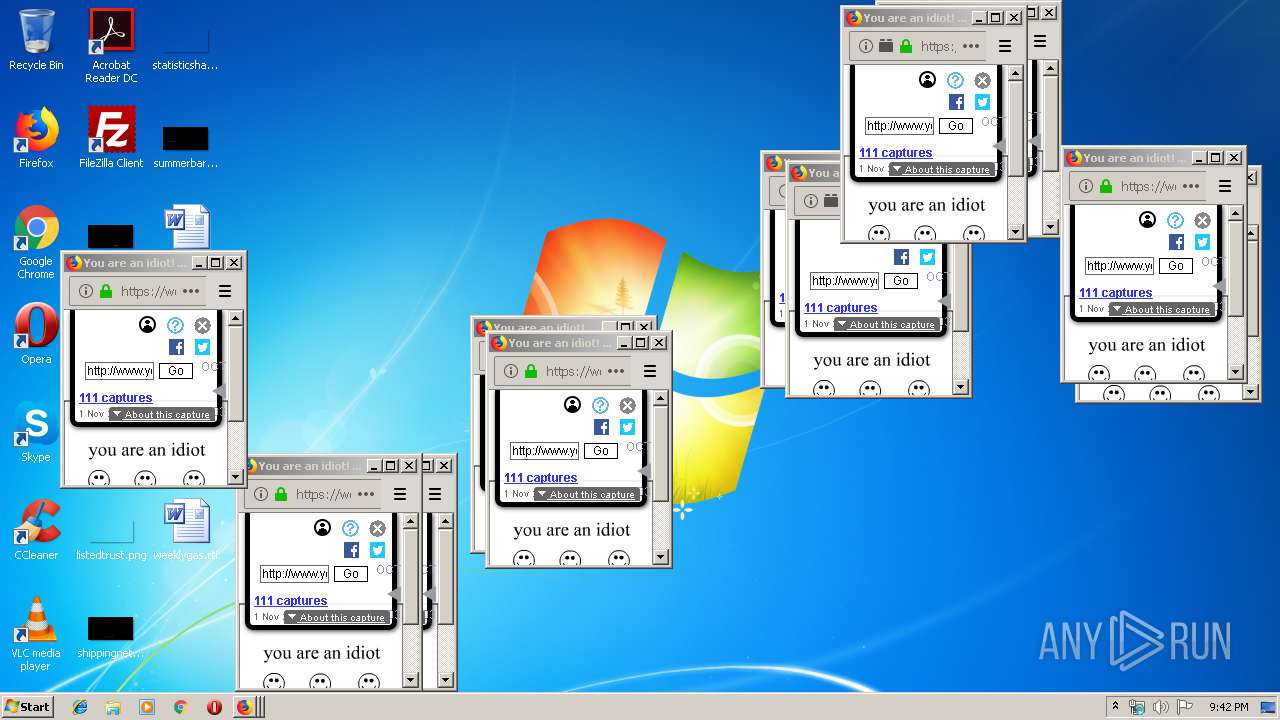The width and height of the screenshot is (1280, 720).
Task: Select the summerbar desktop file
Action: 186,146
